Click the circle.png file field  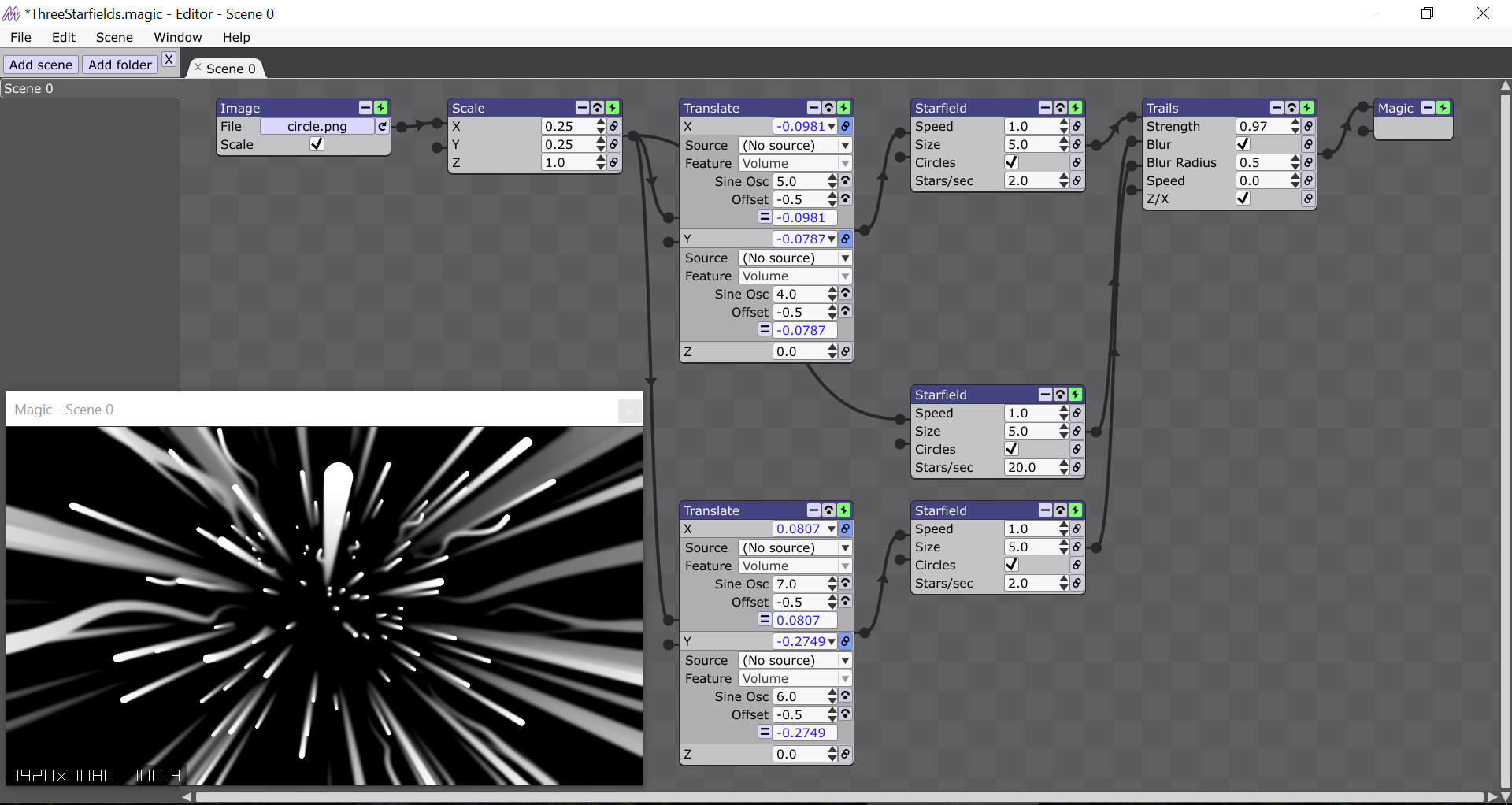(x=317, y=126)
